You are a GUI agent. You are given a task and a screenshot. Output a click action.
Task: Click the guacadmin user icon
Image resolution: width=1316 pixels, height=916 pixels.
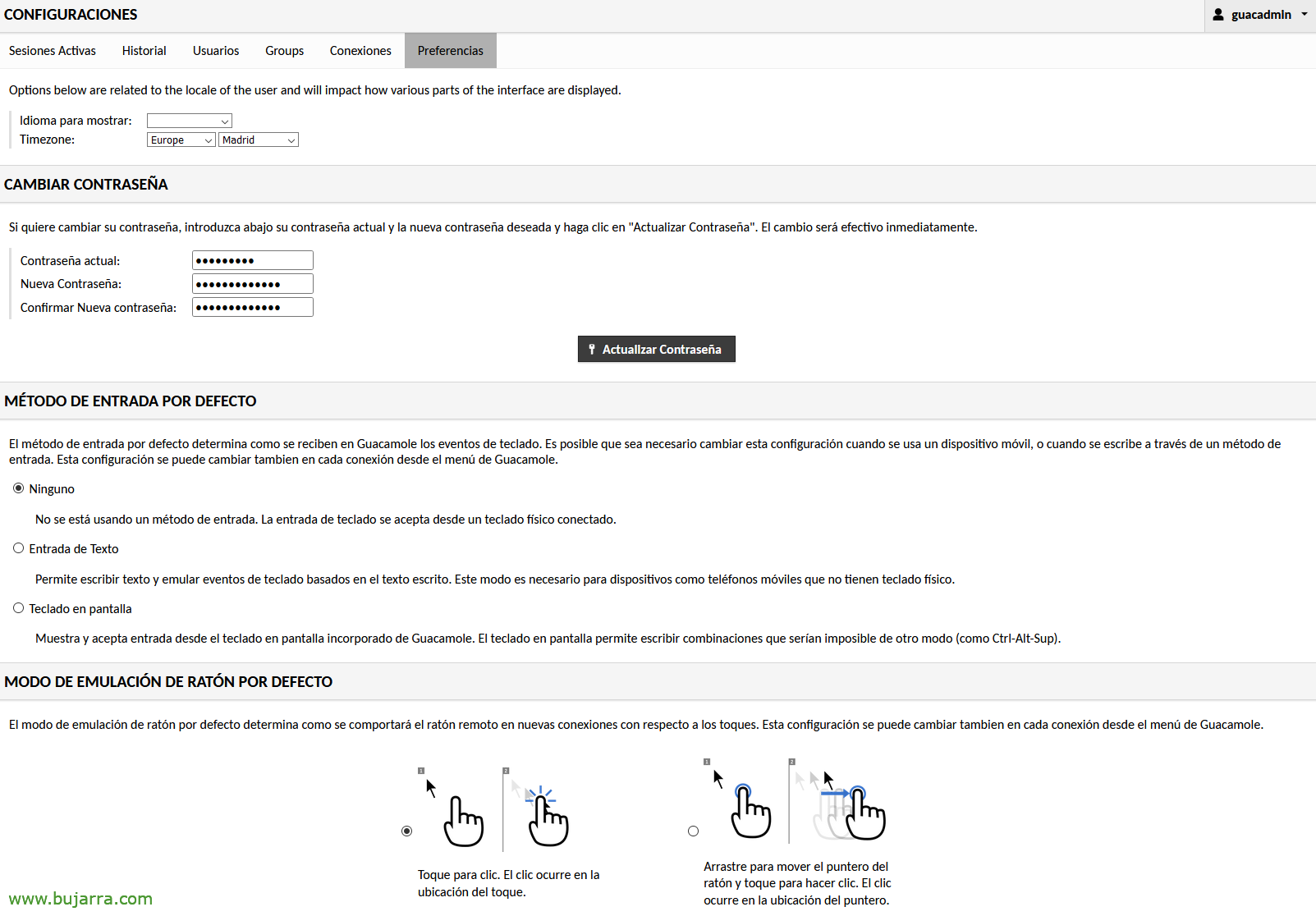click(1218, 15)
